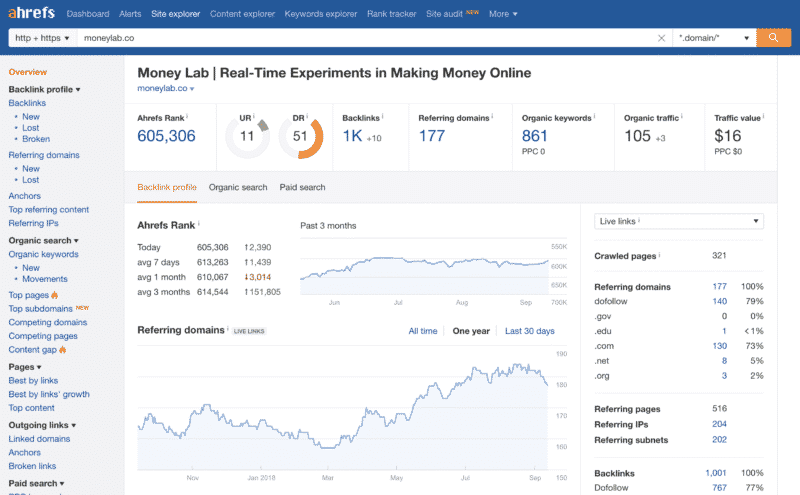Open Overview in the sidebar
This screenshot has width=800, height=495.
(x=28, y=72)
